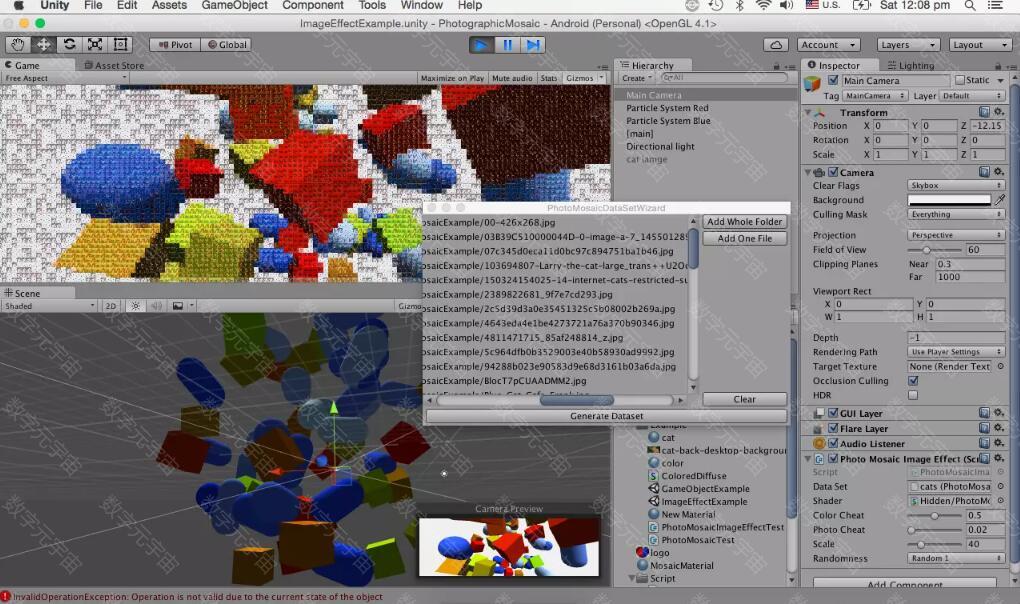Viewport: 1020px width, 604px height.
Task: Open Photo Mosaic Image Effect gear menu
Action: pos(999,458)
